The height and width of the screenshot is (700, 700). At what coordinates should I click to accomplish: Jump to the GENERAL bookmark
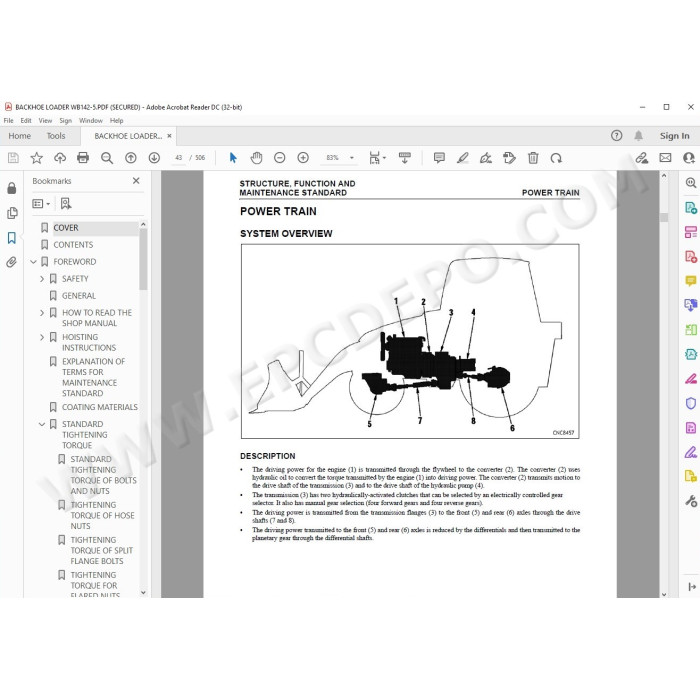click(x=79, y=296)
